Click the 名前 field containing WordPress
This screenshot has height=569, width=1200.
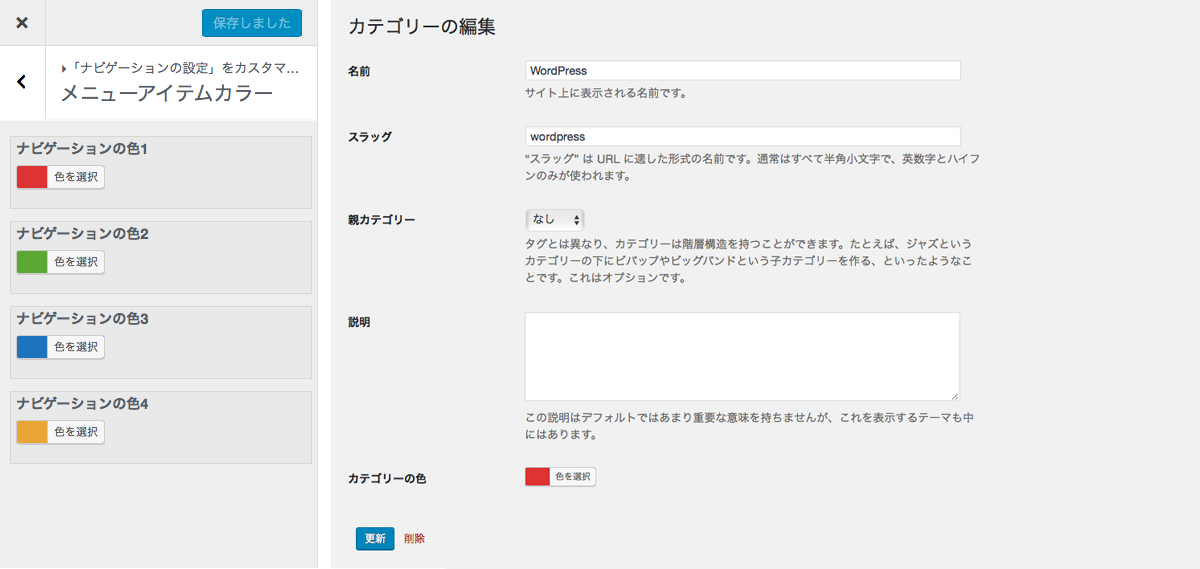(743, 71)
